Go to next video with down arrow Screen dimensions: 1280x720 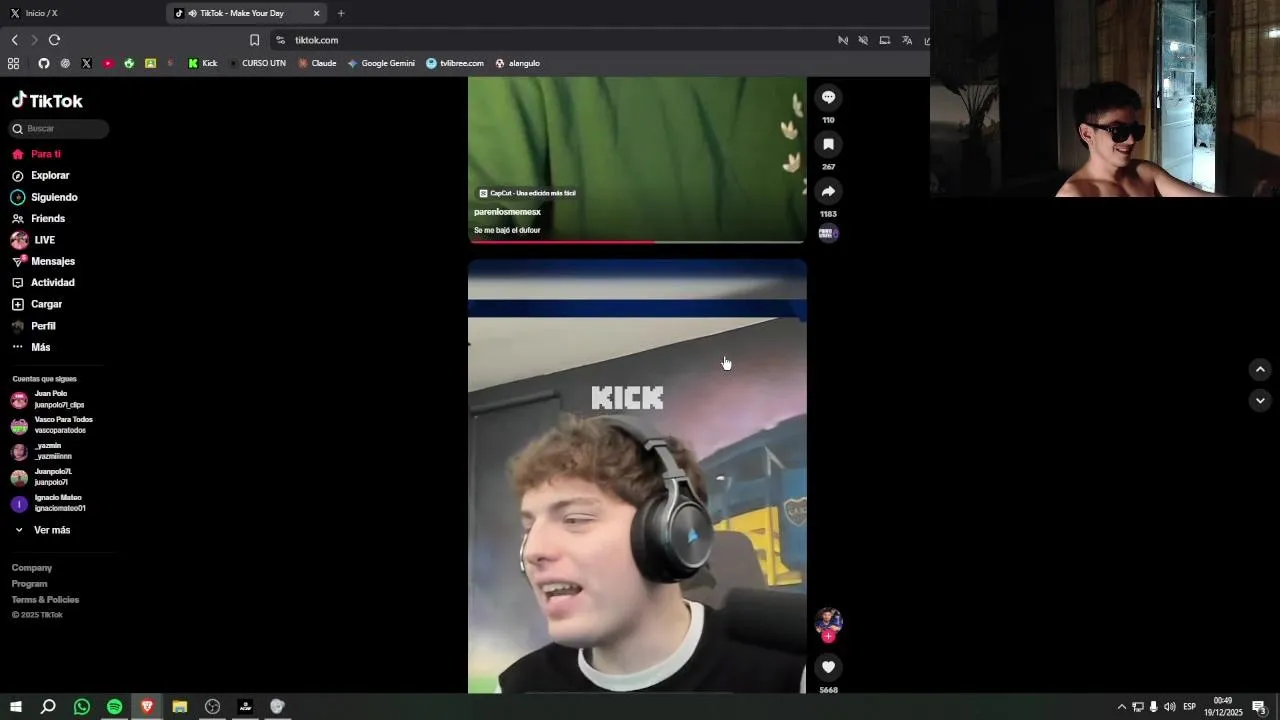[x=1260, y=400]
